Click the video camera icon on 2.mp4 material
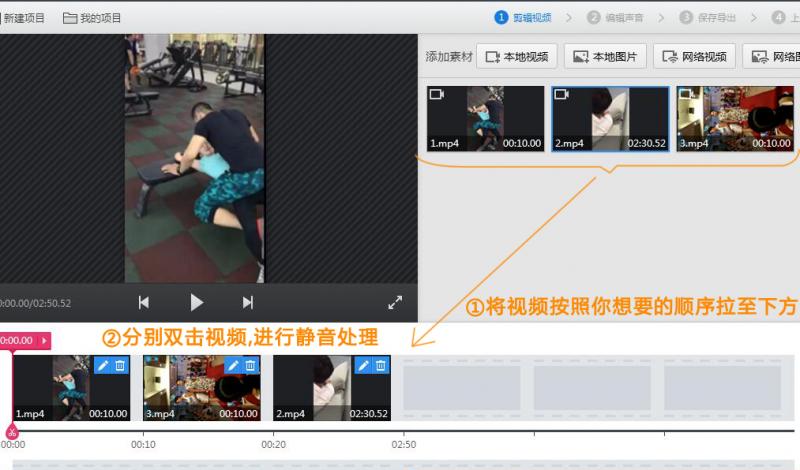Viewport: 800px width, 470px height. coord(562,94)
